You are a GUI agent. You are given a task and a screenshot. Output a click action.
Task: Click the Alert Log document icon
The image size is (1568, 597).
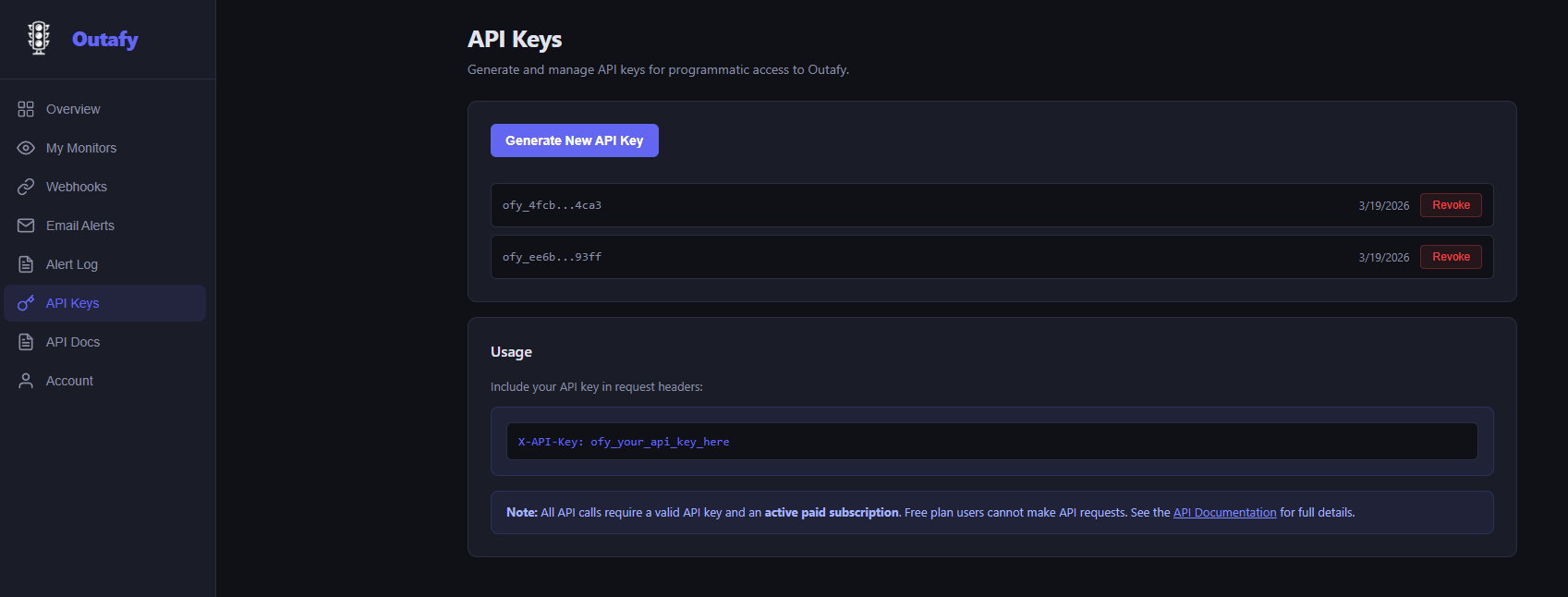(x=26, y=264)
